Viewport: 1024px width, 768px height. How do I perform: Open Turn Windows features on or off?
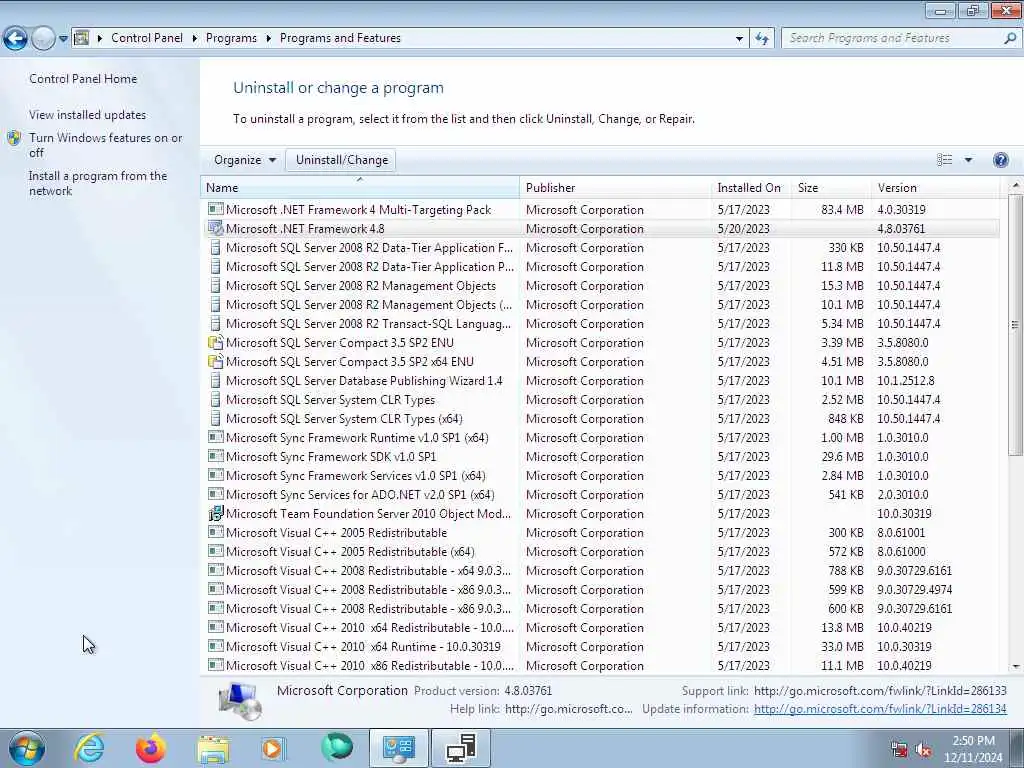click(105, 145)
